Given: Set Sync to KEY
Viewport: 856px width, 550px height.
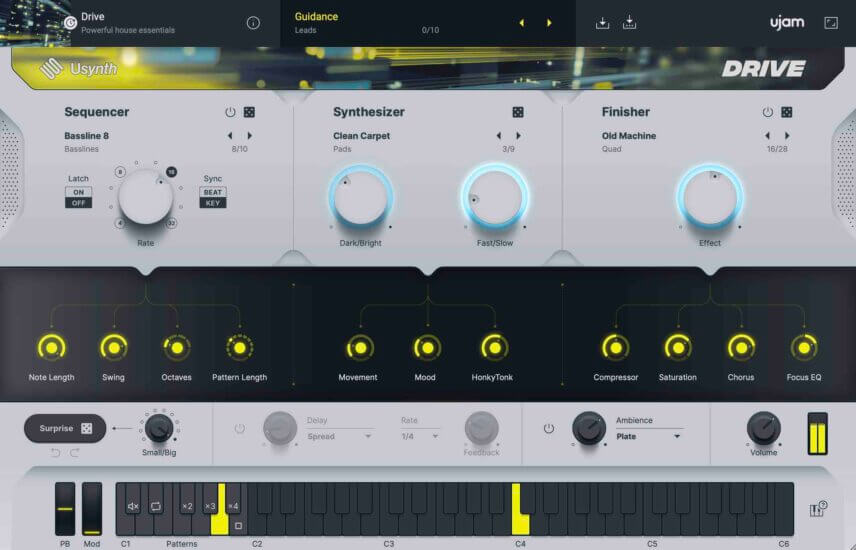Looking at the screenshot, I should point(213,203).
